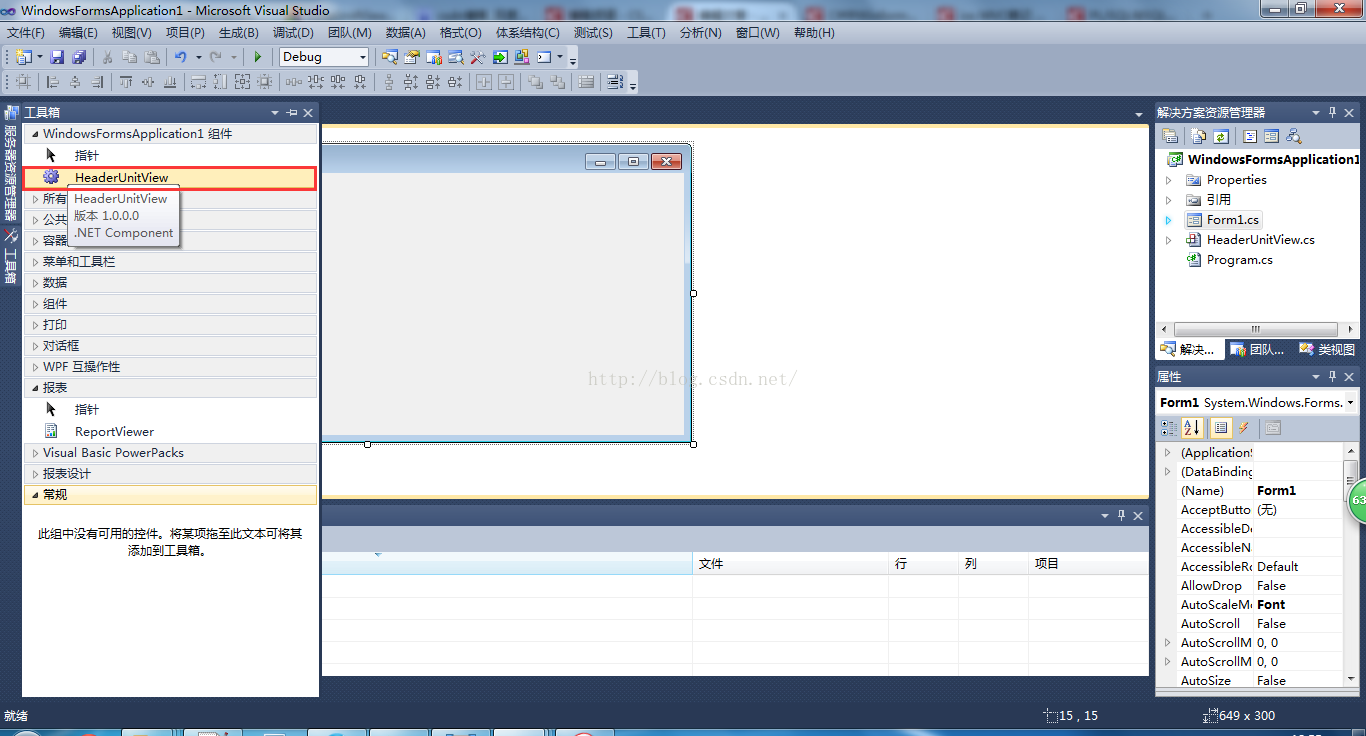
Task: Click the Align Lefts layout icon
Action: [x=53, y=82]
